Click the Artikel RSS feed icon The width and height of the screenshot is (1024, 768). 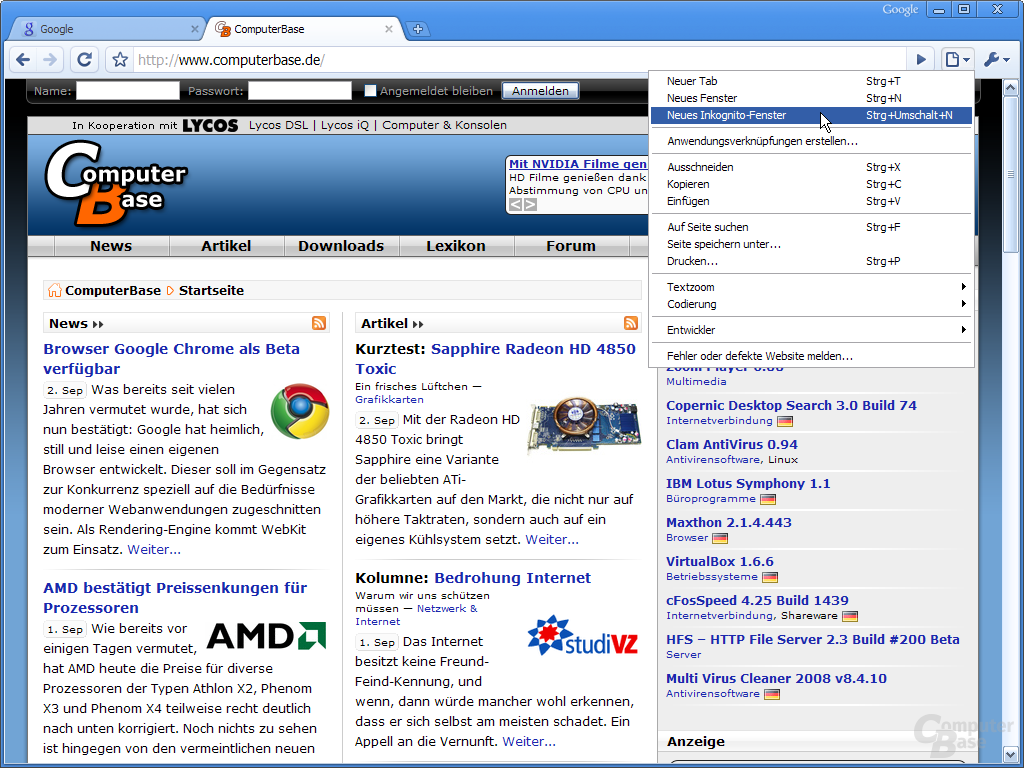click(631, 323)
